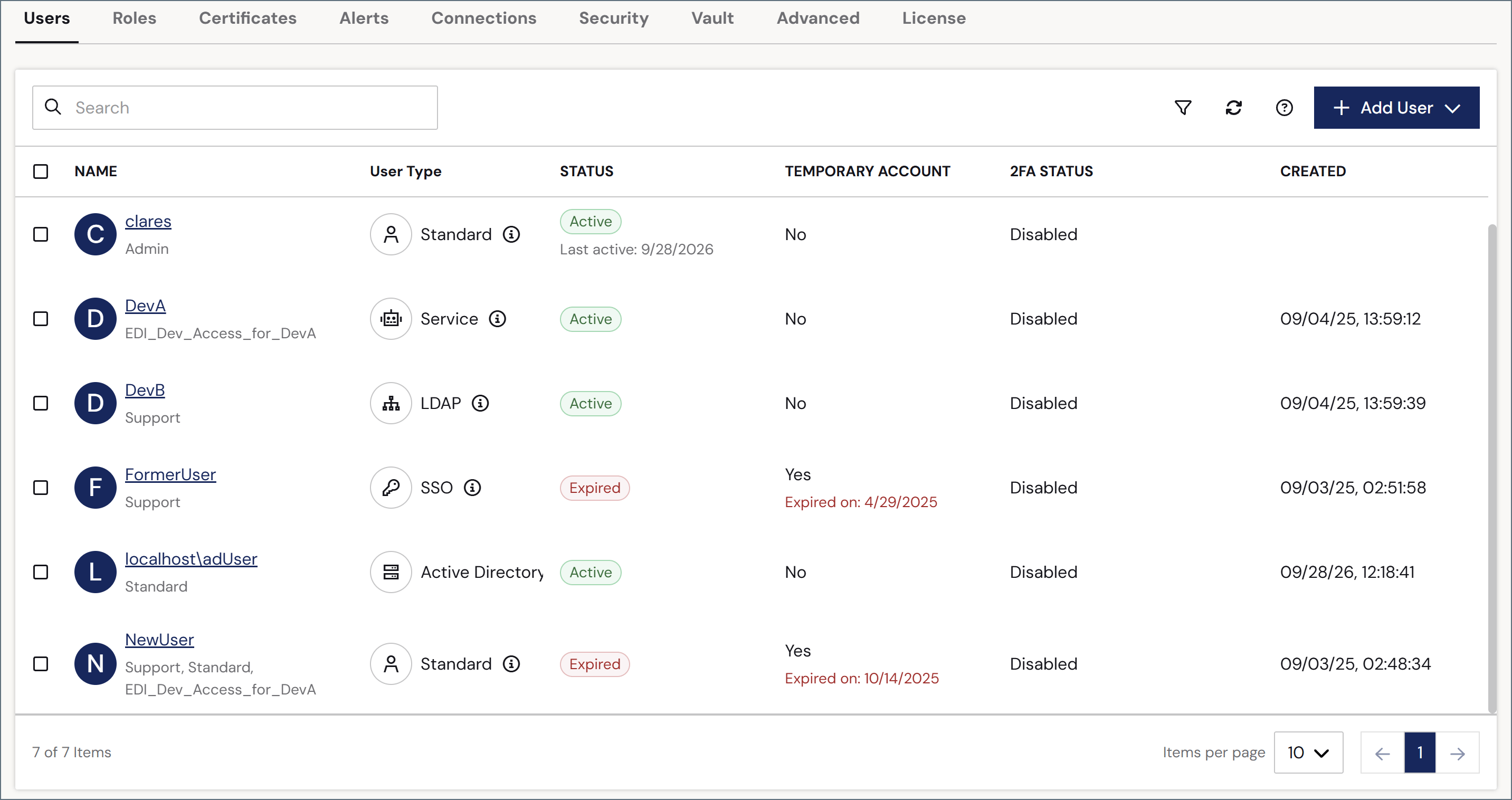This screenshot has height=800, width=1512.
Task: Switch to the Roles tab
Action: 135,18
